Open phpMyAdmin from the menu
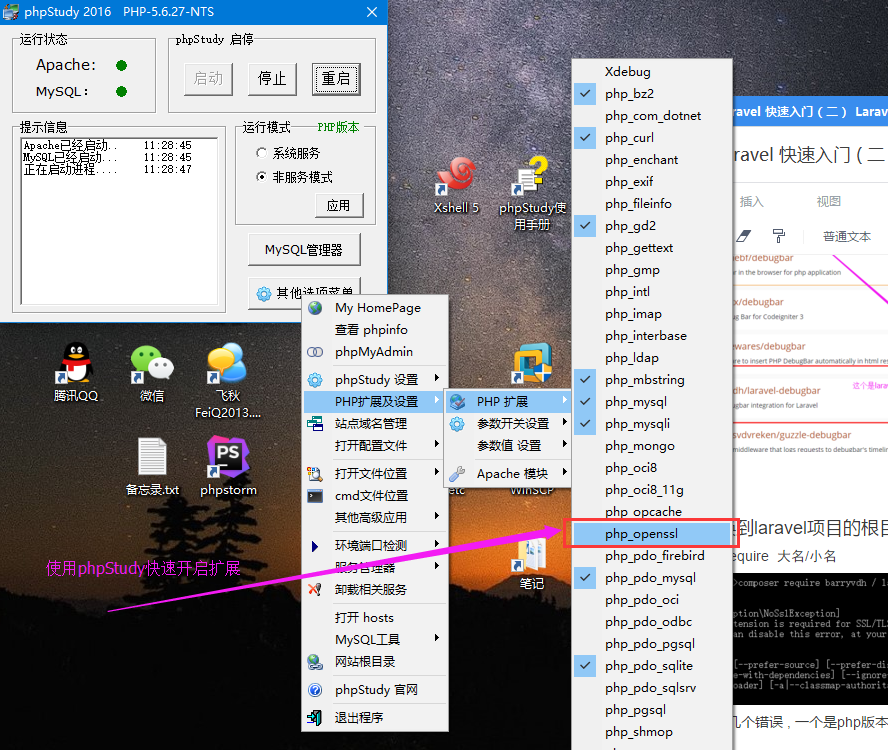This screenshot has height=750, width=888. (x=373, y=352)
